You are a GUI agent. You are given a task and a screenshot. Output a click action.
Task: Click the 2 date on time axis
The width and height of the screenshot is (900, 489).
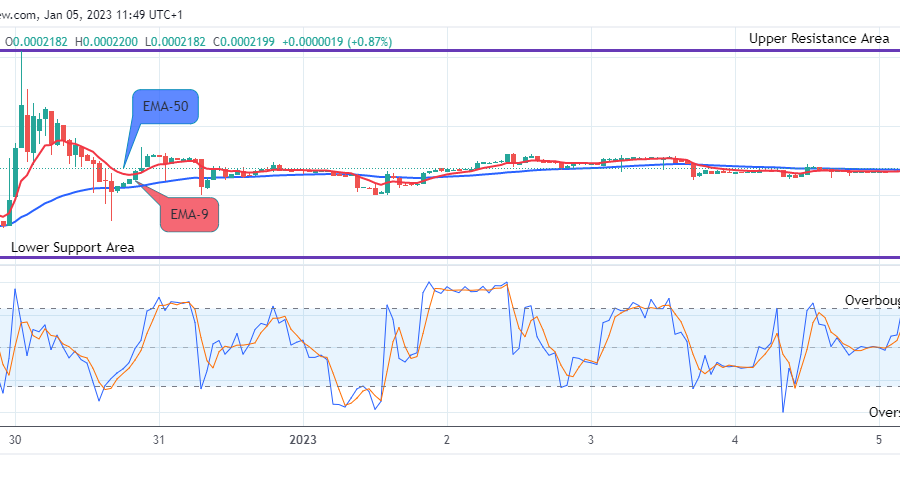coord(447,440)
